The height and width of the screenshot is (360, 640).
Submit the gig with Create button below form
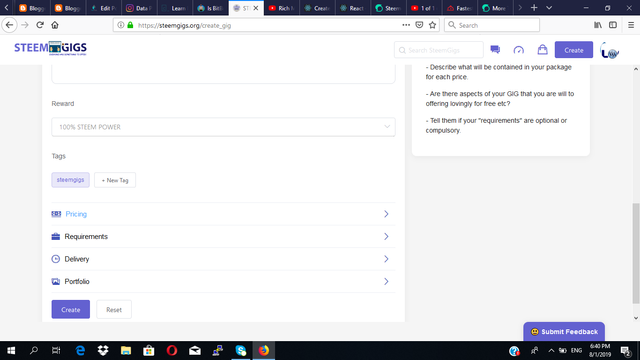point(71,309)
